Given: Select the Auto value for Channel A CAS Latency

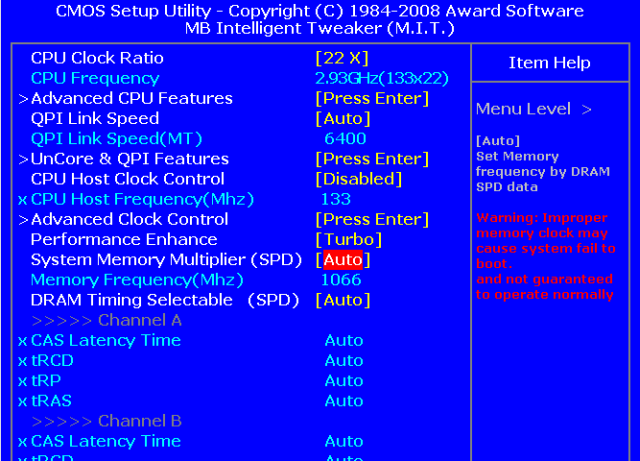Looking at the screenshot, I should (344, 340).
